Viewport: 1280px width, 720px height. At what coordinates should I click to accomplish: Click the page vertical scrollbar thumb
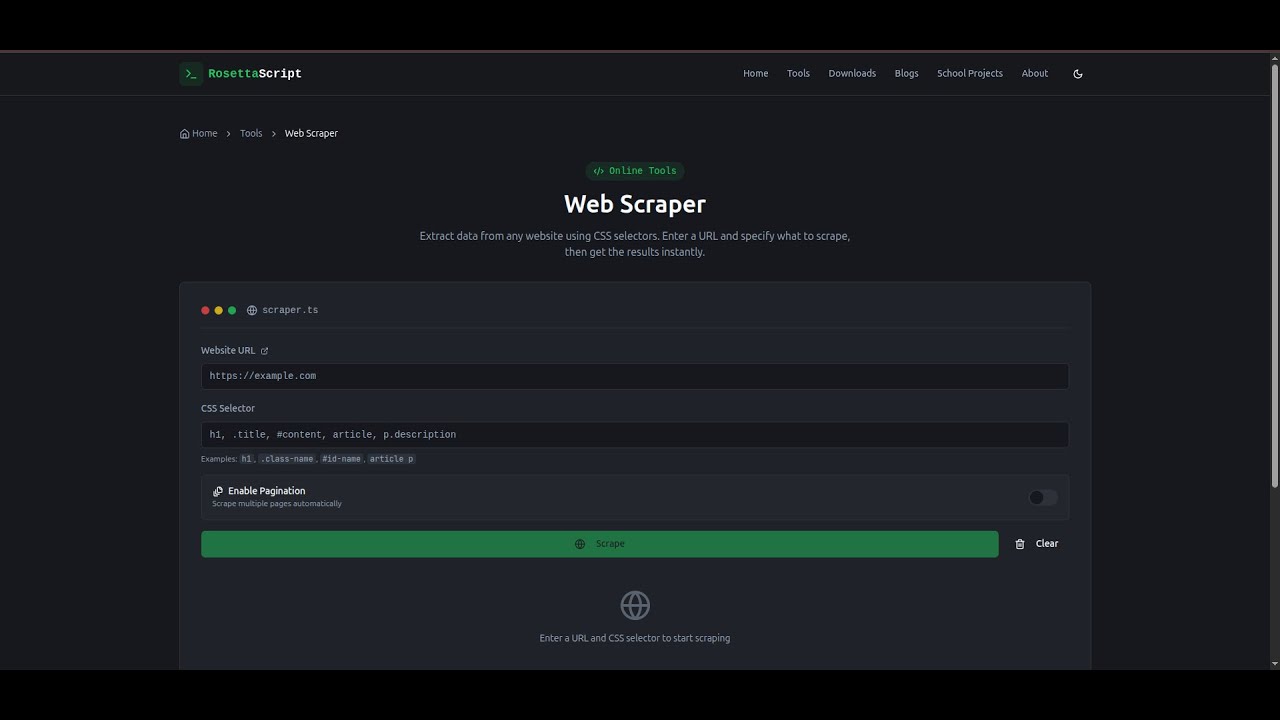[x=1274, y=275]
